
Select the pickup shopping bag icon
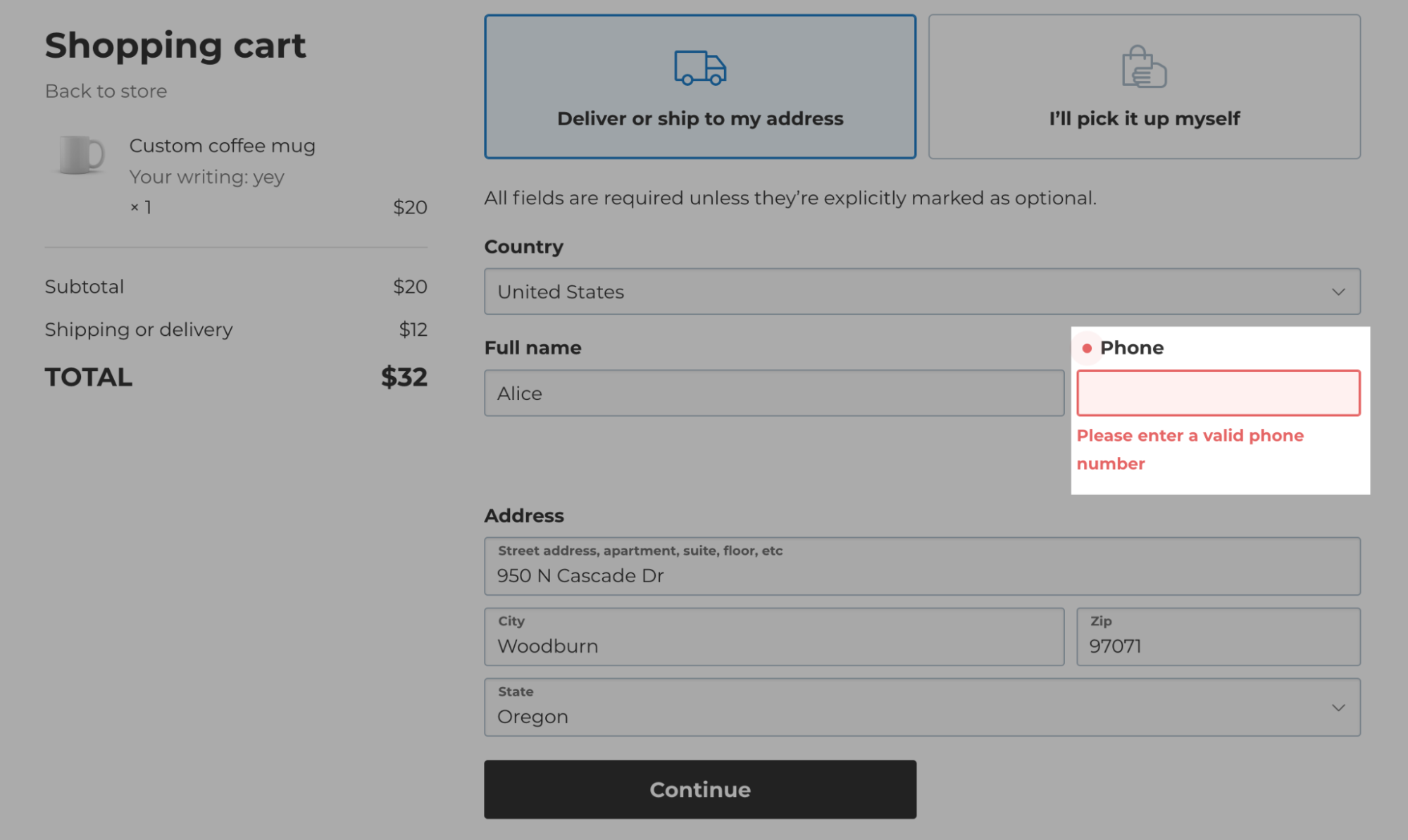(x=1144, y=67)
